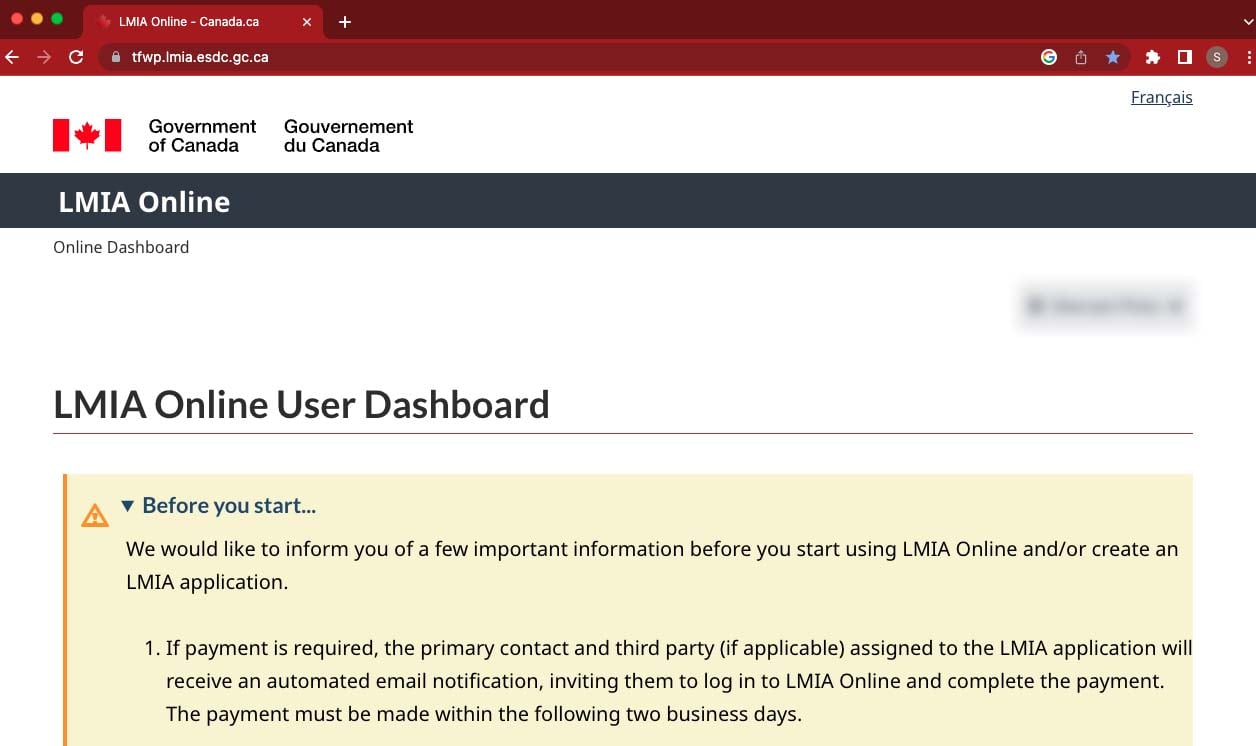Switch the language to Français
Screen dimensions: 1256x746
(1161, 97)
